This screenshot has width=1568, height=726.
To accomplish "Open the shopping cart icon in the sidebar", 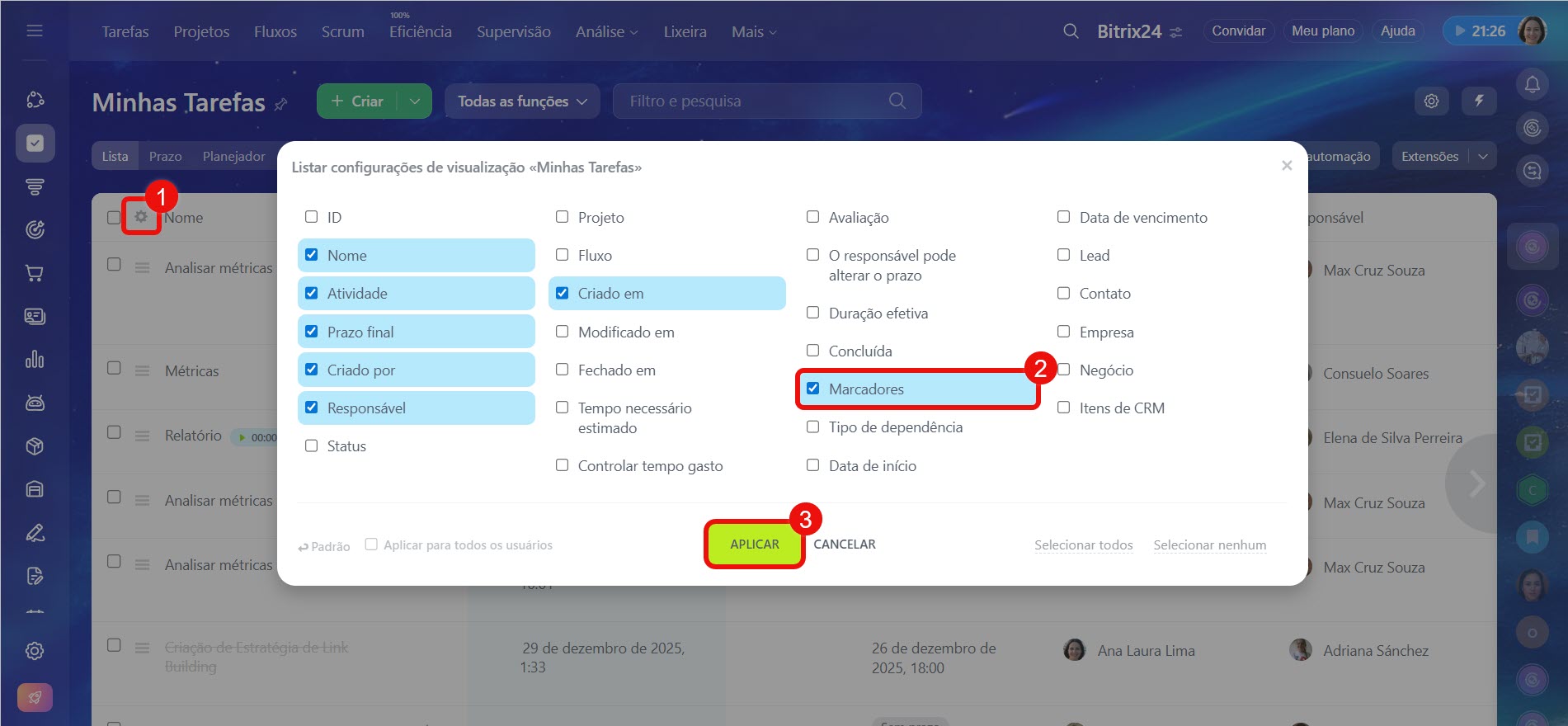I will click(x=35, y=273).
